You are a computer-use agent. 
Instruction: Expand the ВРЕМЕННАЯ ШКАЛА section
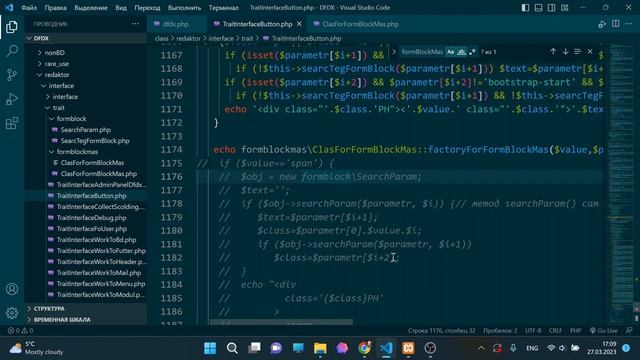[x=85, y=320]
